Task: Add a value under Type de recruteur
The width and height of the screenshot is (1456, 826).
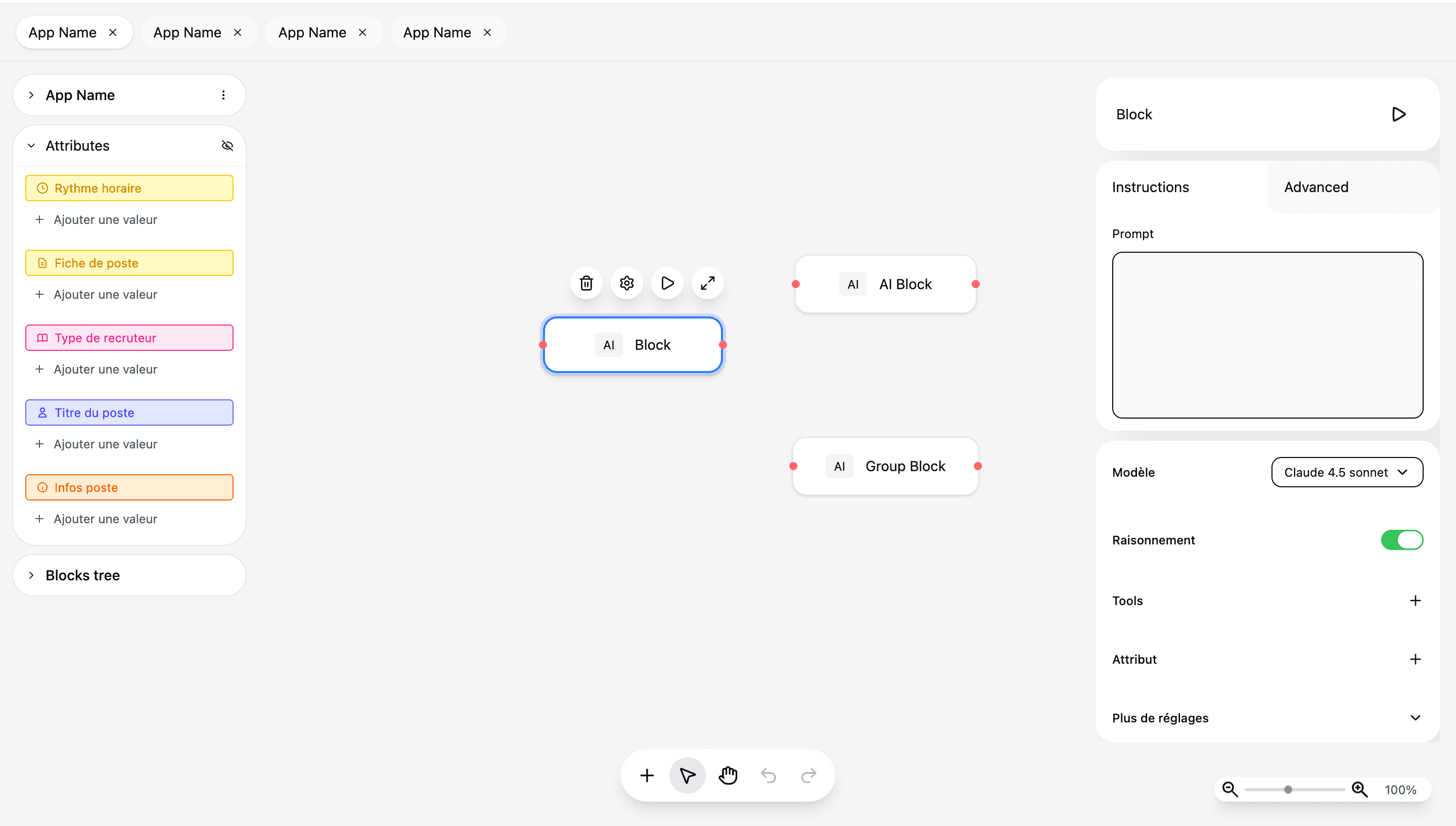Action: (97, 370)
